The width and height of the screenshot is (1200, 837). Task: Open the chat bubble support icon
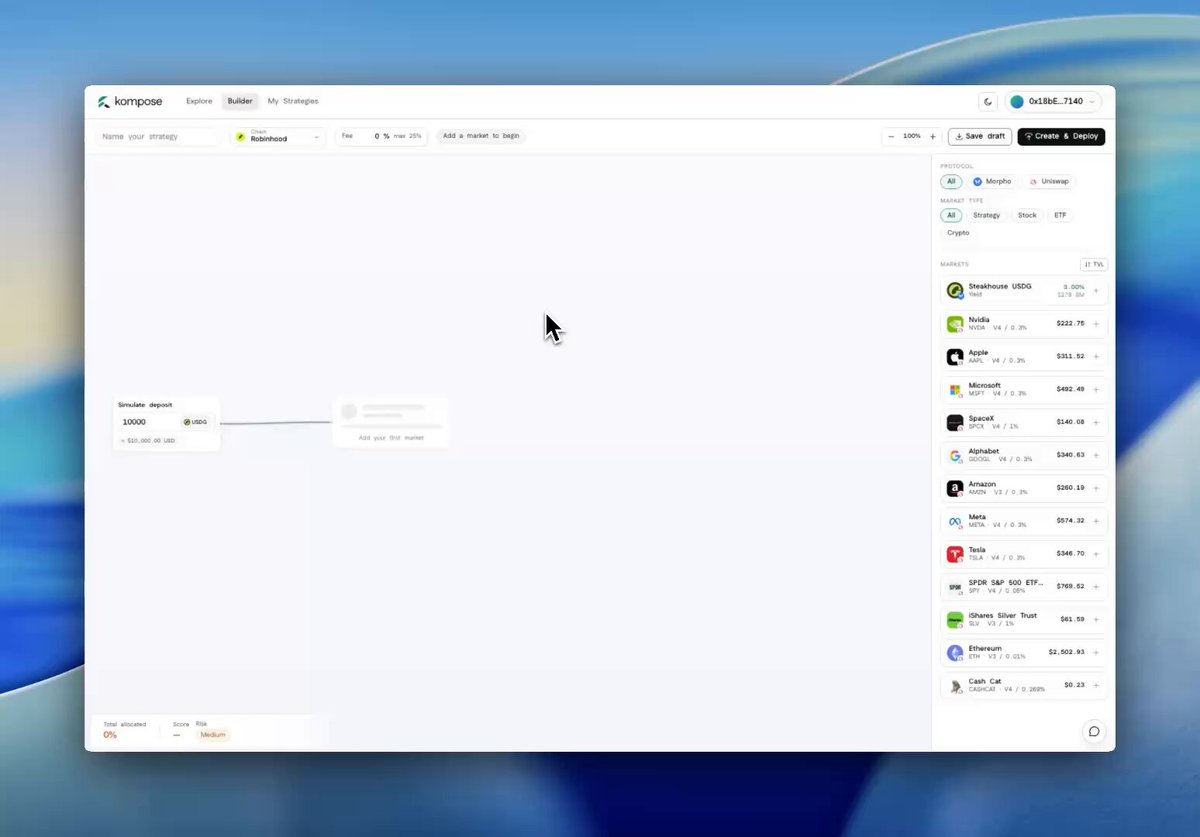[1094, 731]
